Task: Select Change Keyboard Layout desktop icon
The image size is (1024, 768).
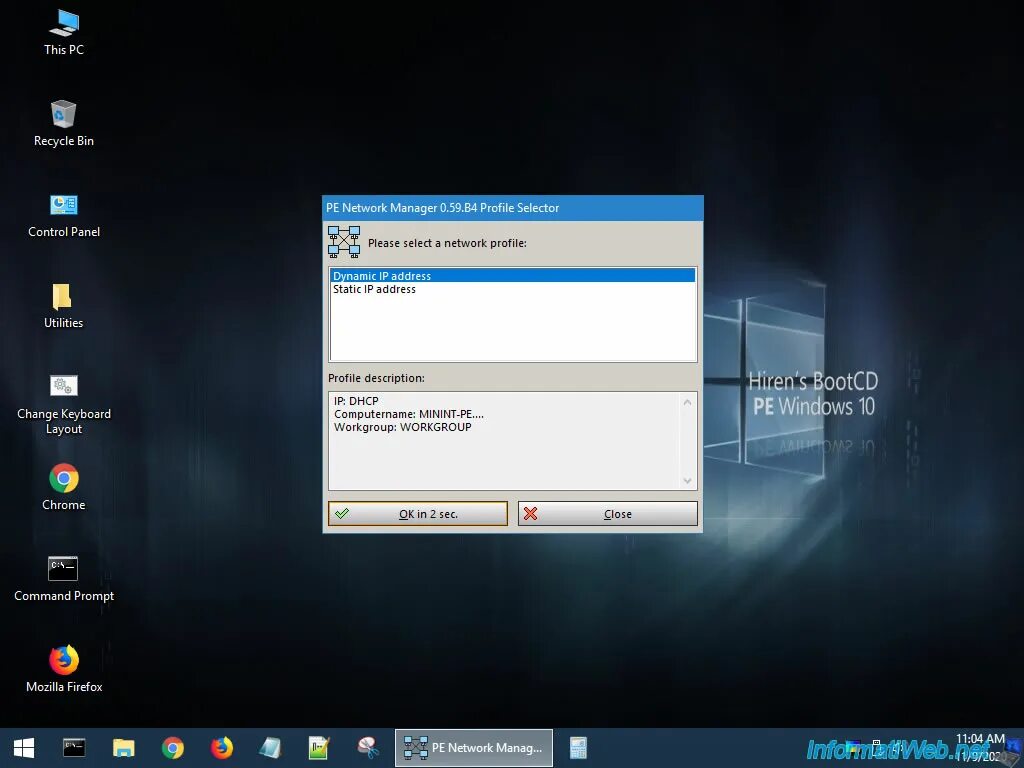Action: [63, 405]
